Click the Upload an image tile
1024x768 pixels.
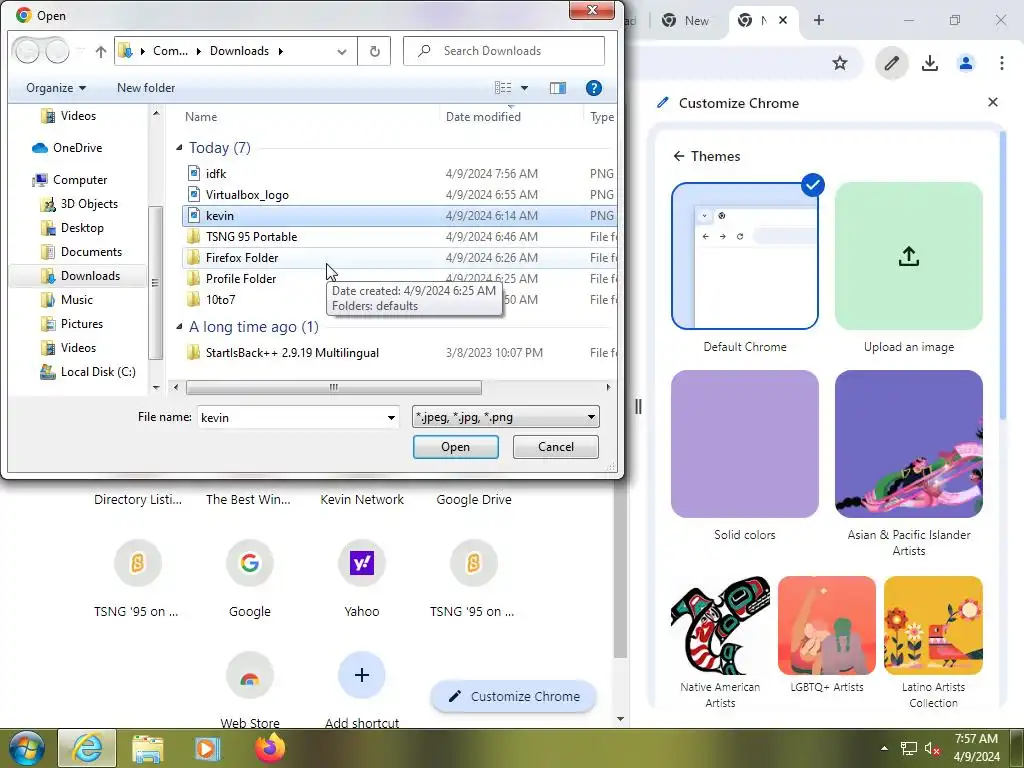pos(908,256)
